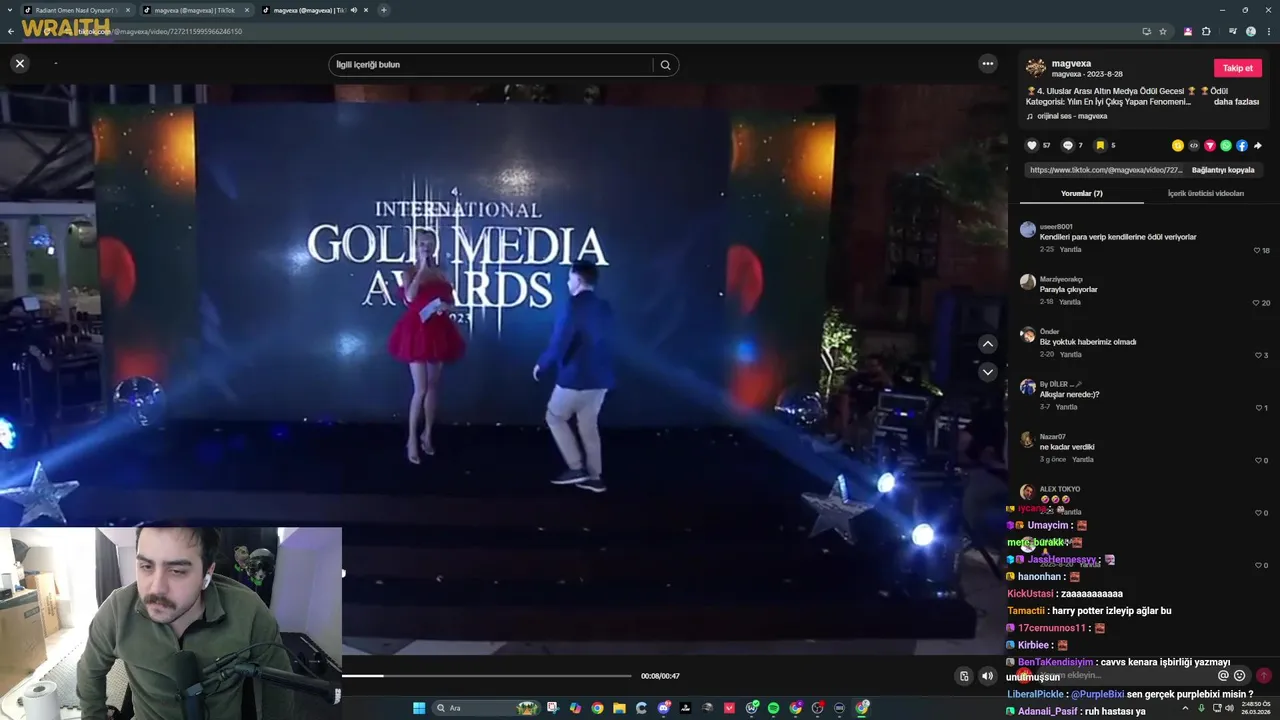
Task: Reply to useer8001's comment with 'Yanıtla'
Action: pos(1070,250)
